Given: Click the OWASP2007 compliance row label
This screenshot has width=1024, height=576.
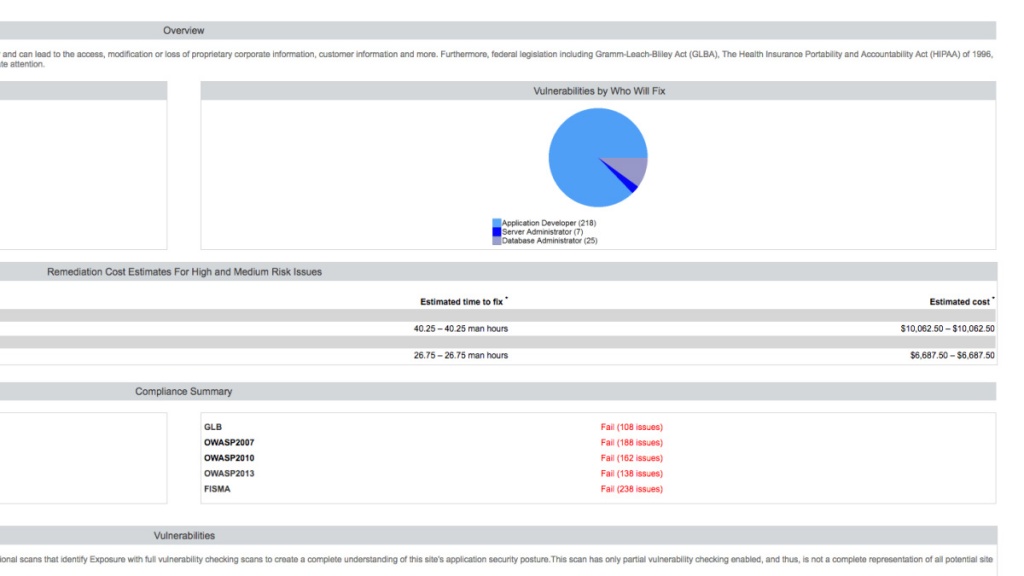Looking at the screenshot, I should pyautogui.click(x=229, y=443).
